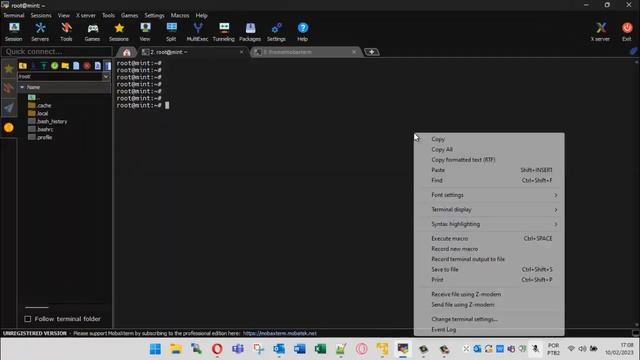Close the '2. root@mint' tab

[x=241, y=52]
